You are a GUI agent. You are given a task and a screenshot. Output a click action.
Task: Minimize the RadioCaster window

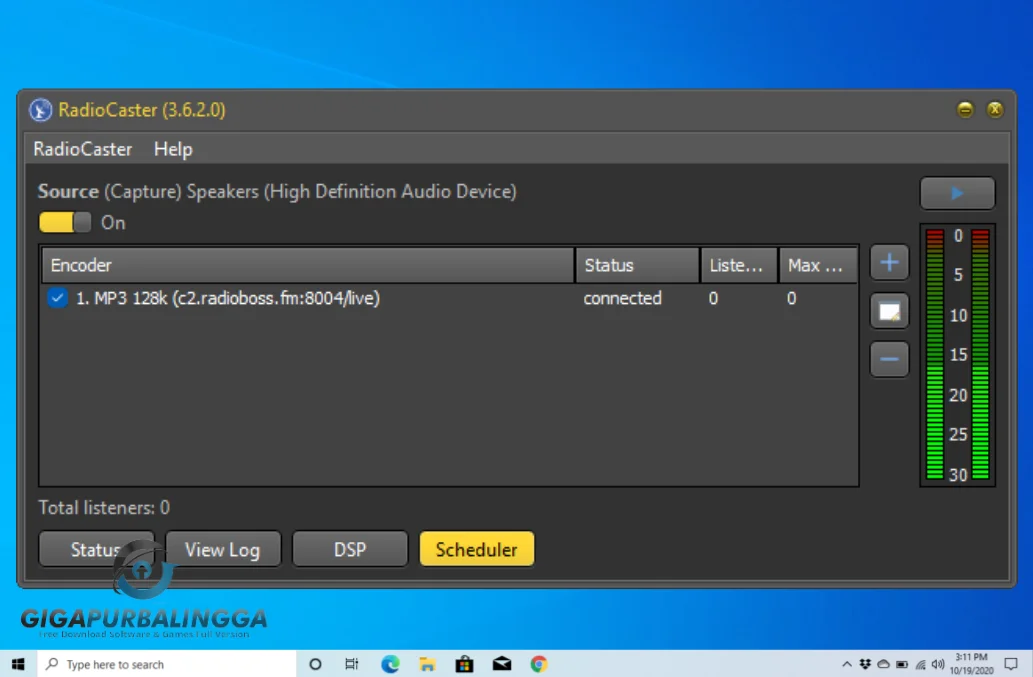point(965,109)
